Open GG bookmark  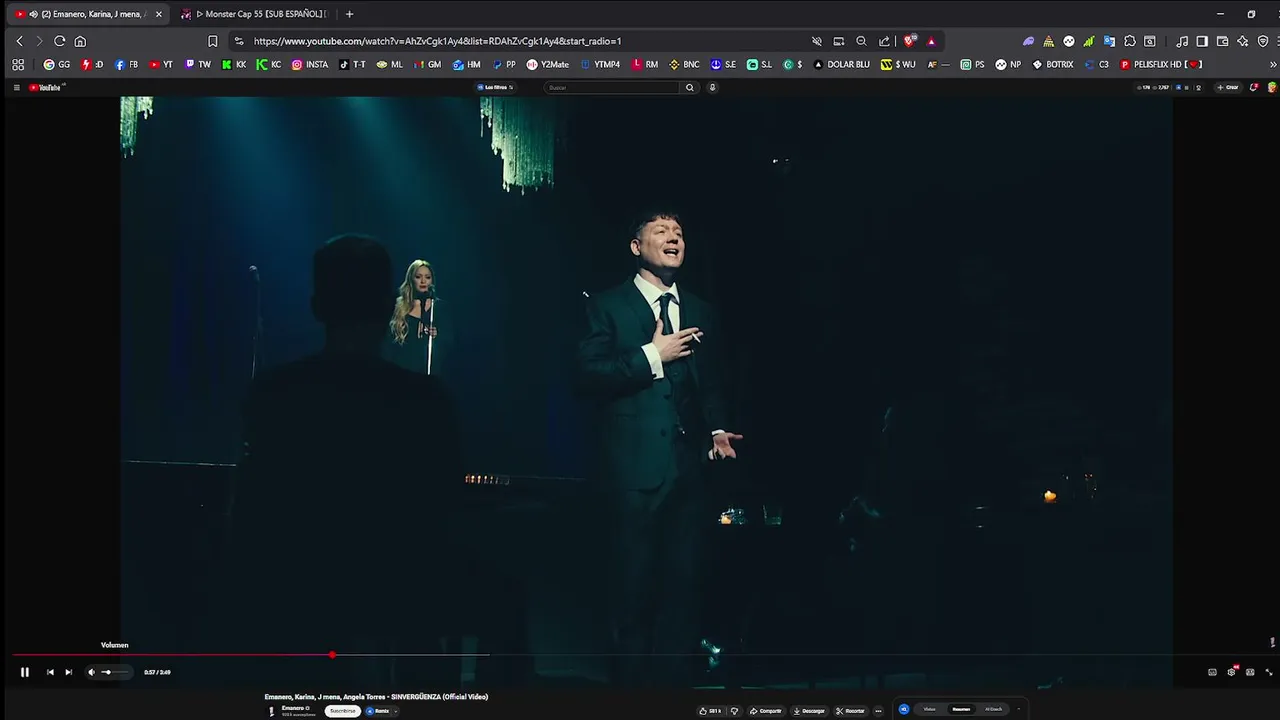pos(57,65)
